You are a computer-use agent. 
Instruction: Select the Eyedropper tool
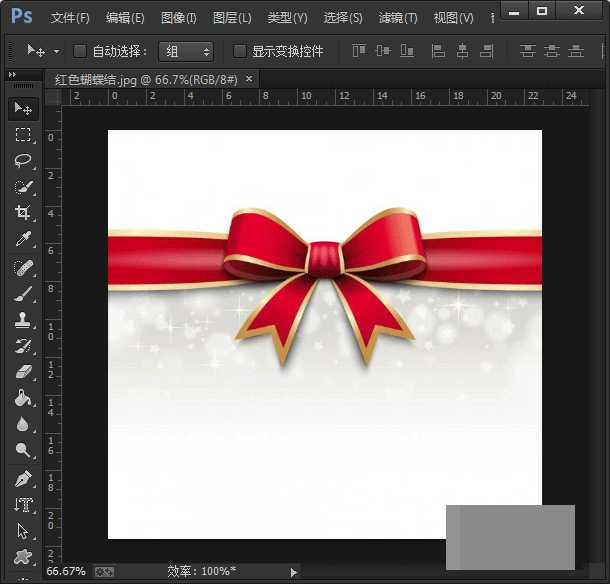pos(22,240)
